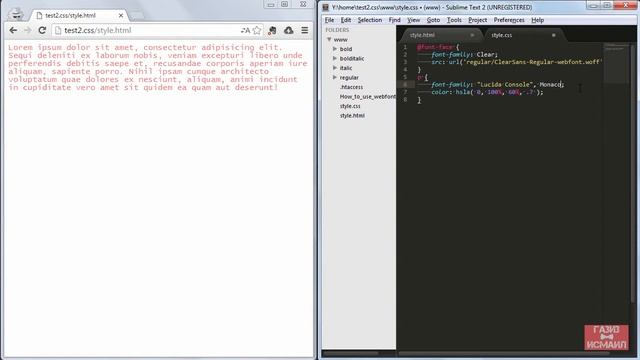Open .htaccess file in sidebar
The image size is (640, 360).
coord(351,87)
